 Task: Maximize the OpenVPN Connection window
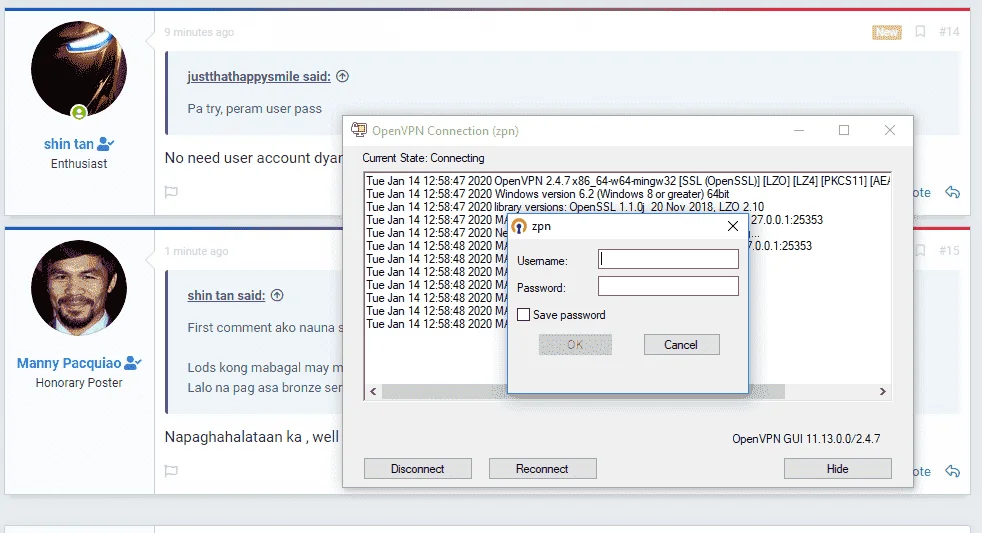(844, 130)
